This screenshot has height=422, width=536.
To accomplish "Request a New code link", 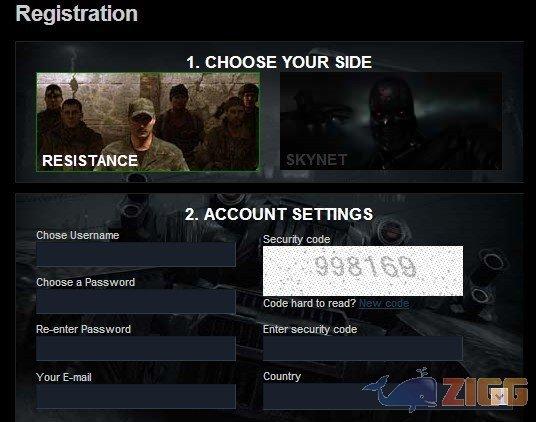I will [384, 303].
